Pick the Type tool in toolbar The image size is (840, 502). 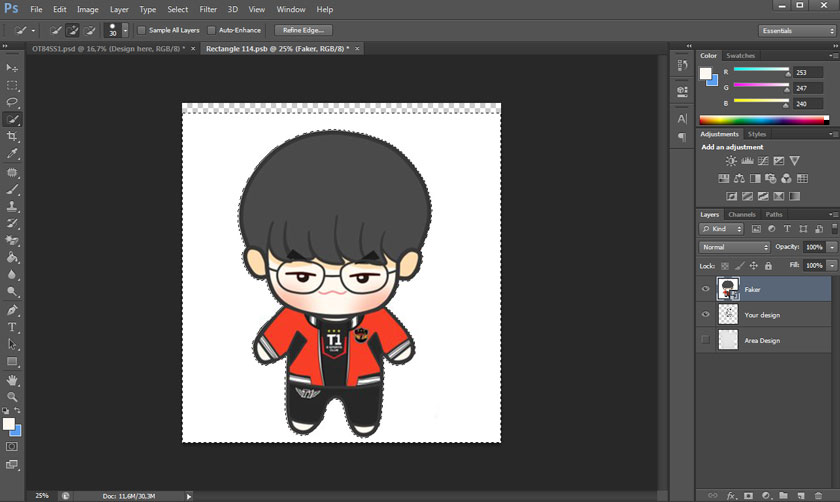[x=13, y=327]
